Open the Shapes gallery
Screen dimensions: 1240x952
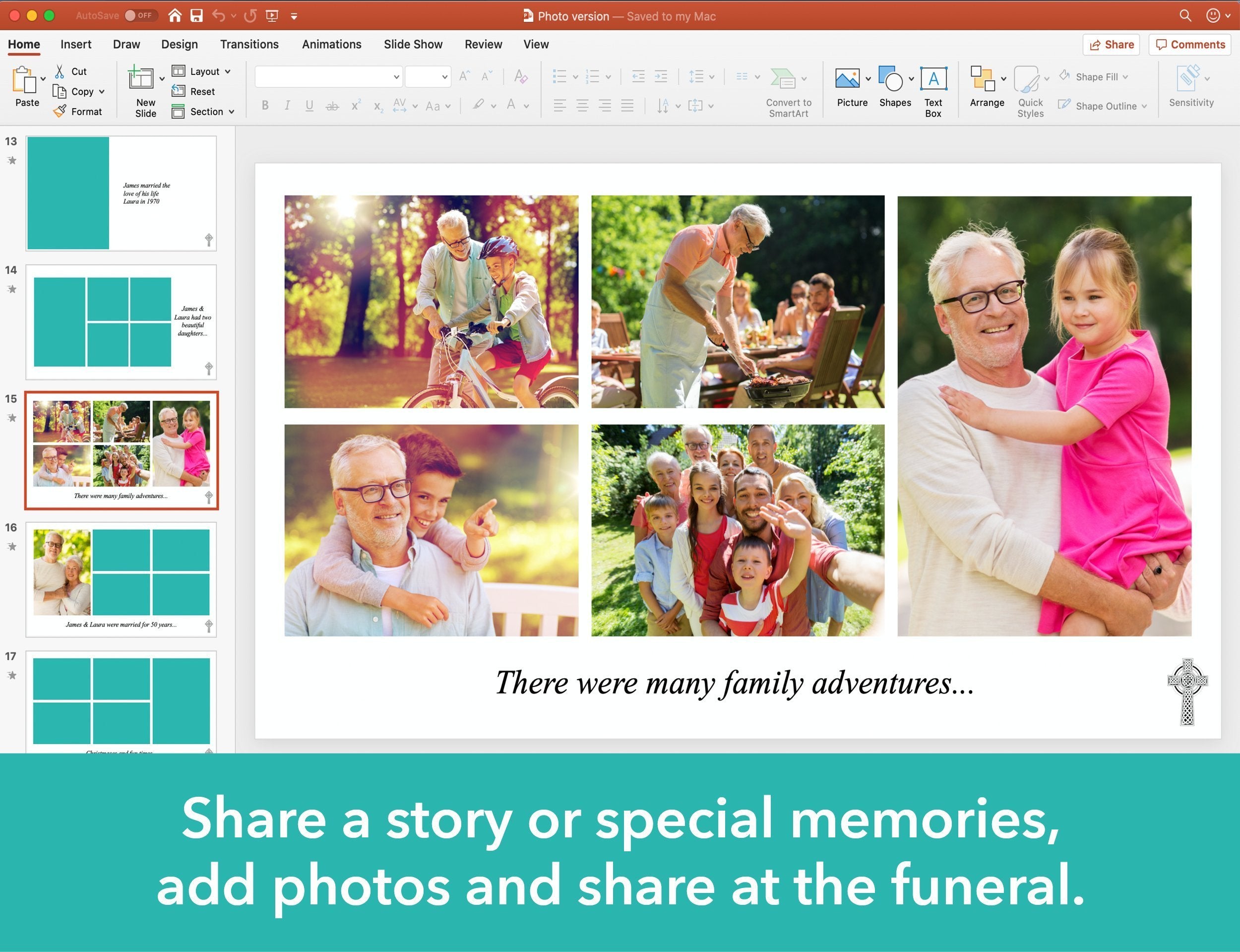893,88
